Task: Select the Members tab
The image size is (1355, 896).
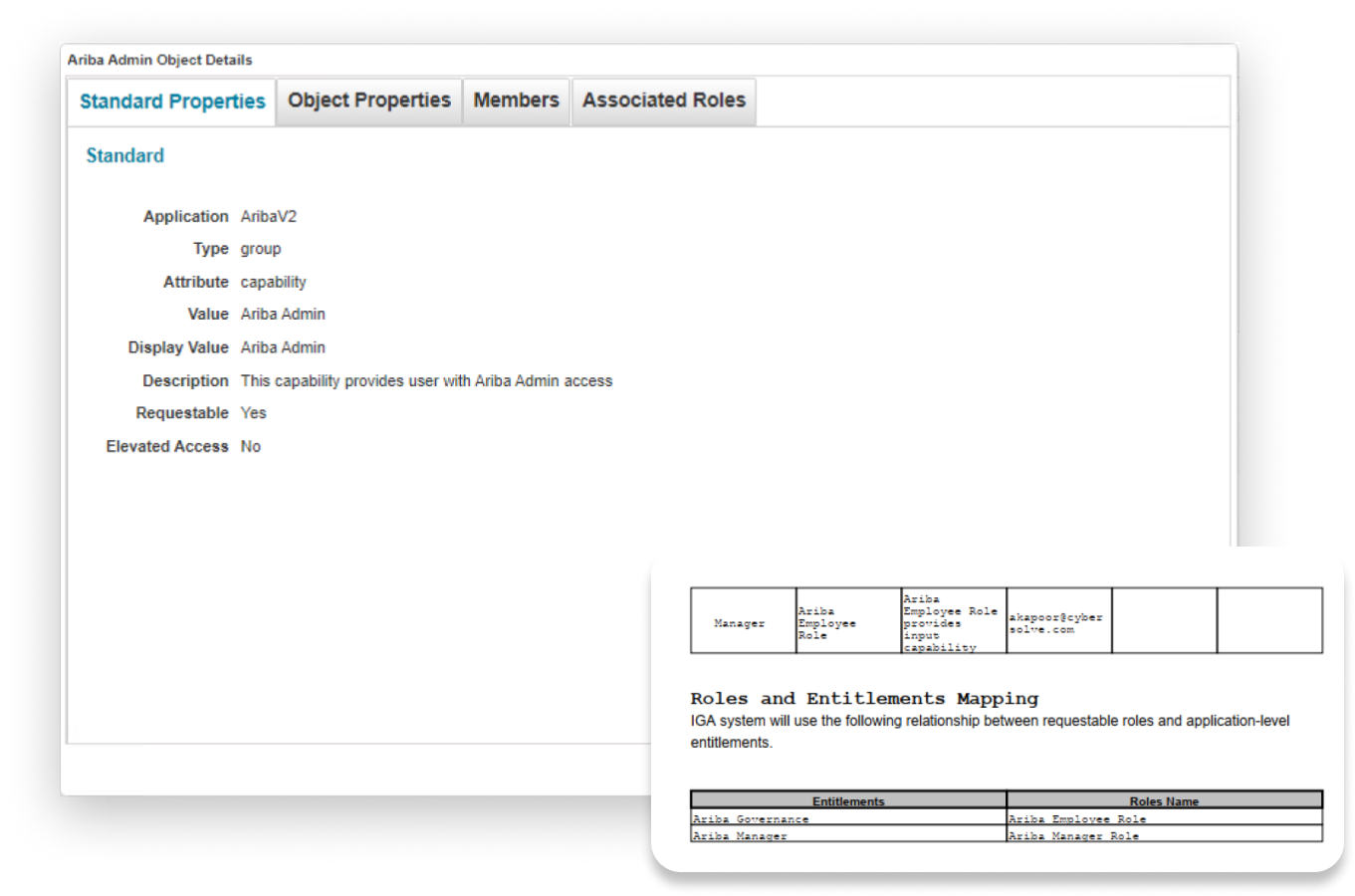Action: 516,101
